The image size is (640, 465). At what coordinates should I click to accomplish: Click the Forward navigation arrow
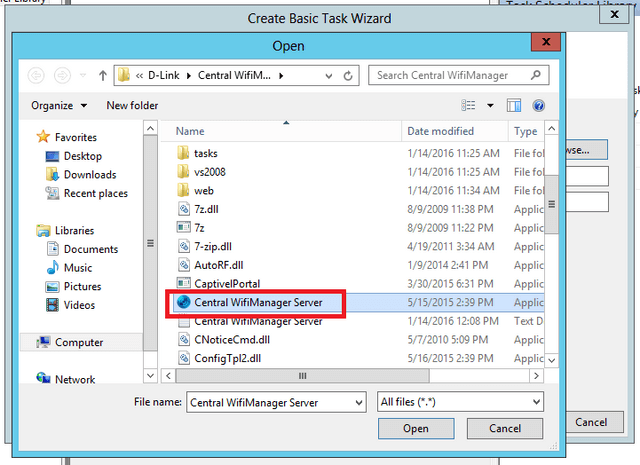coord(62,76)
